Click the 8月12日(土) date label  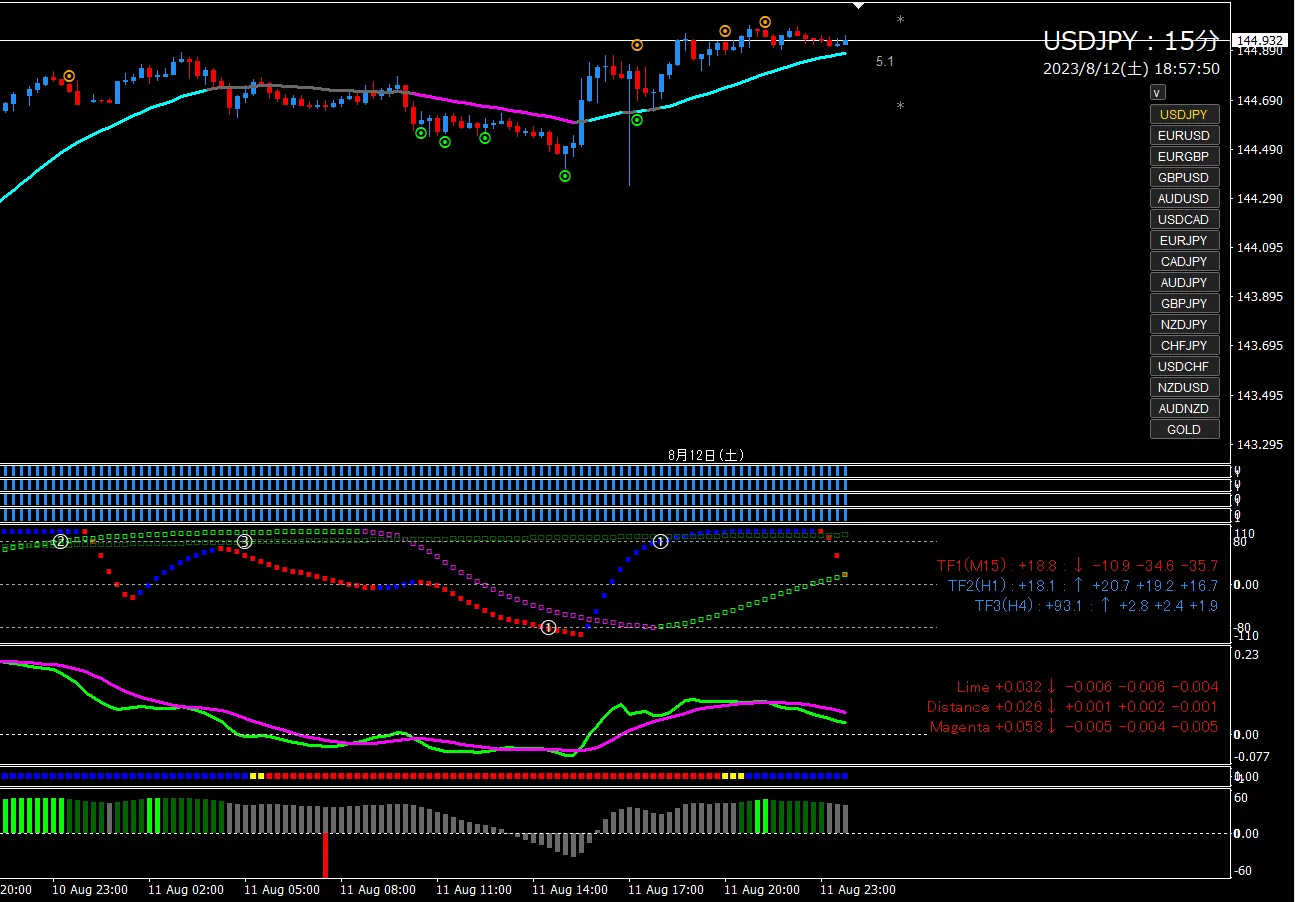(706, 455)
